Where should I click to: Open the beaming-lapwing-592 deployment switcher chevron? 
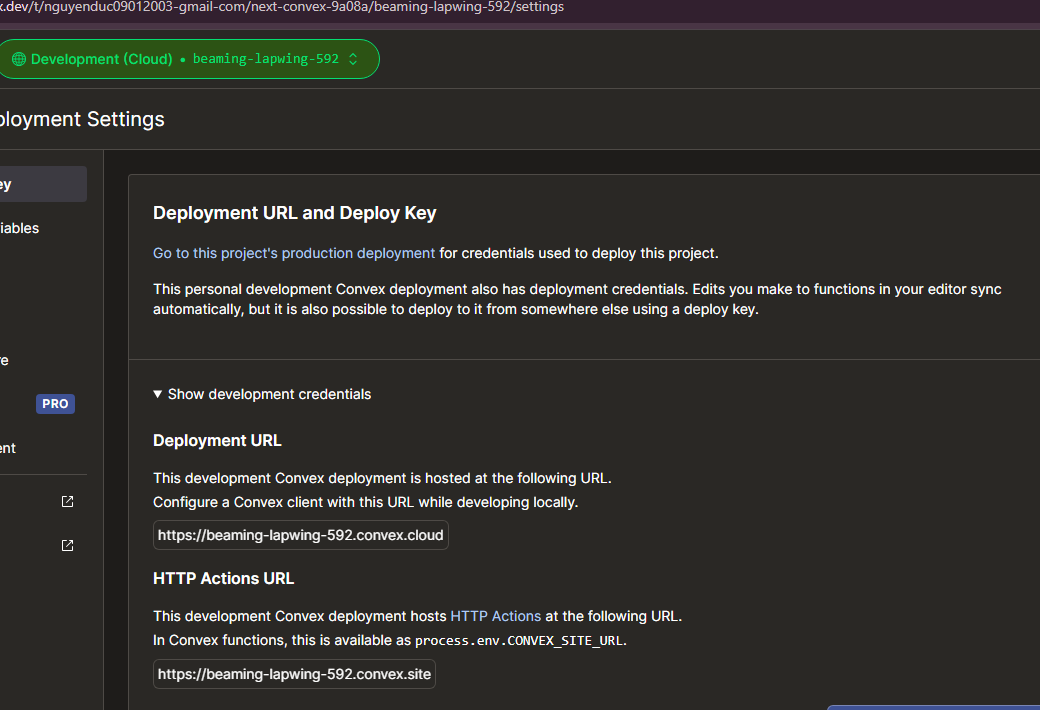[354, 59]
